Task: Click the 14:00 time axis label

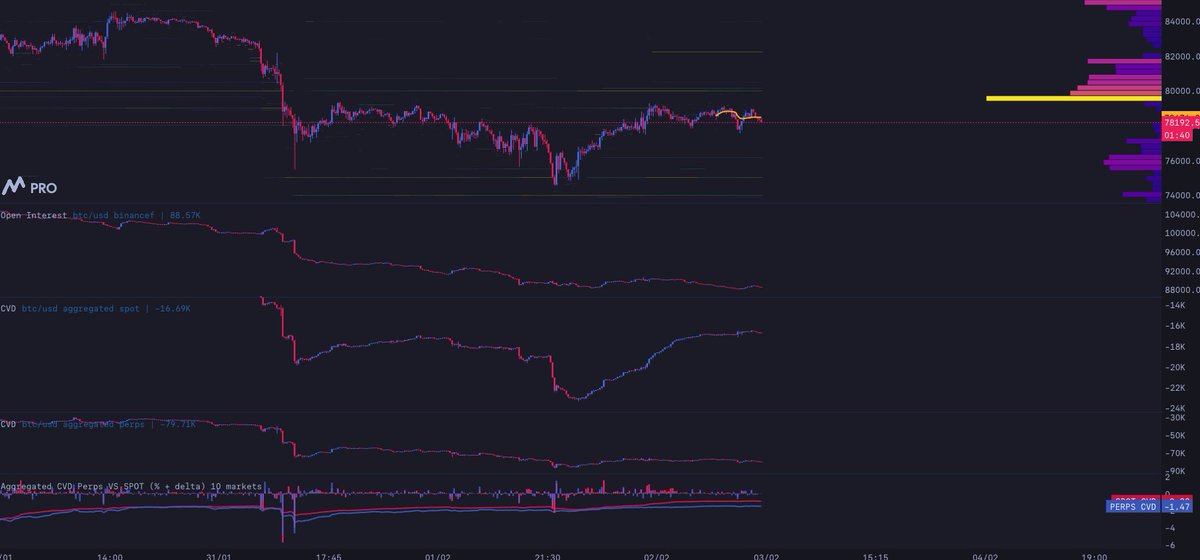Action: point(110,555)
